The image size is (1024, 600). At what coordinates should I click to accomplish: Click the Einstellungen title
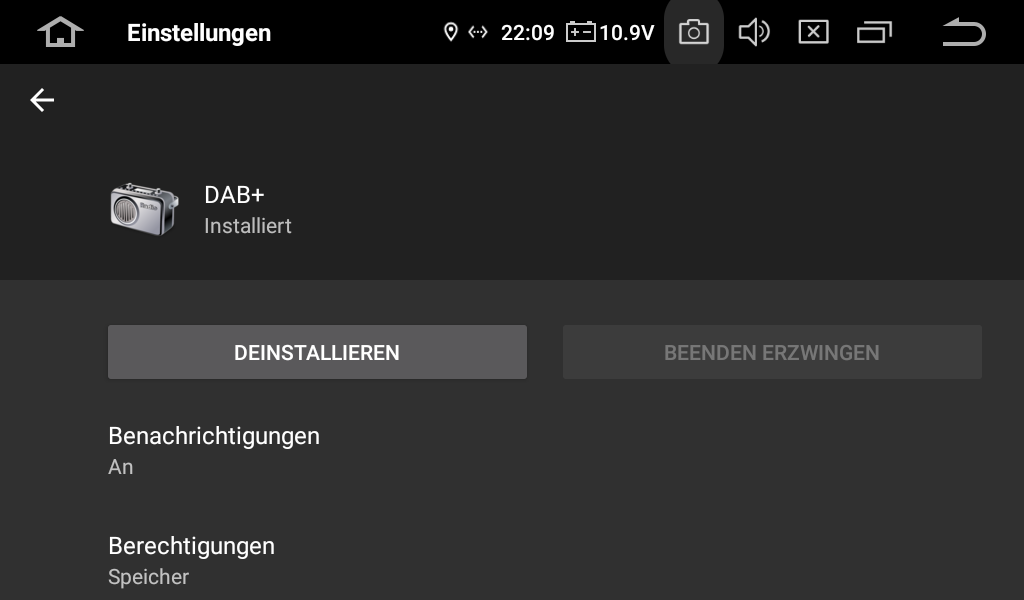coord(199,33)
